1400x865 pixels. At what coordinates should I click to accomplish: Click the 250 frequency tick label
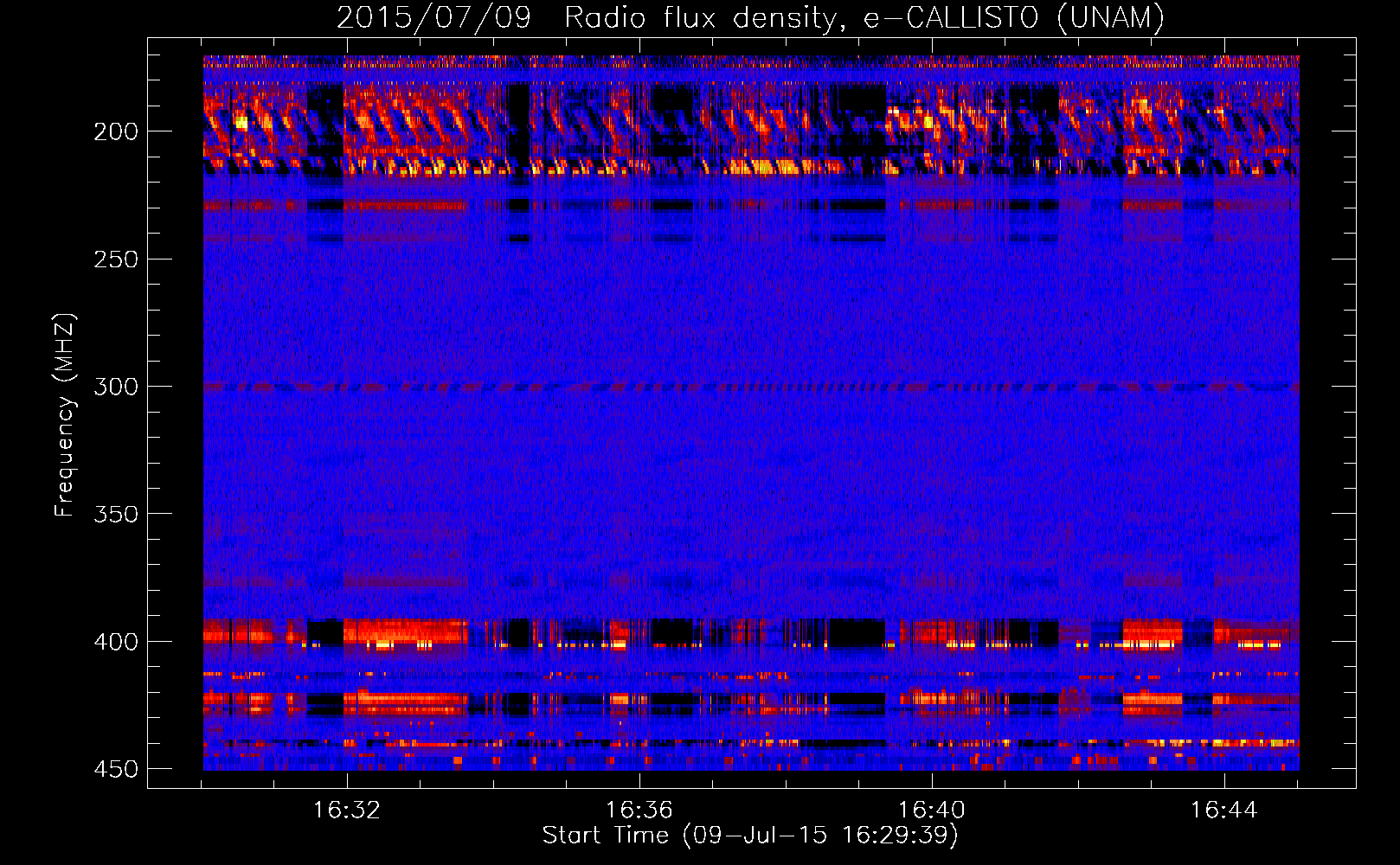tap(116, 259)
